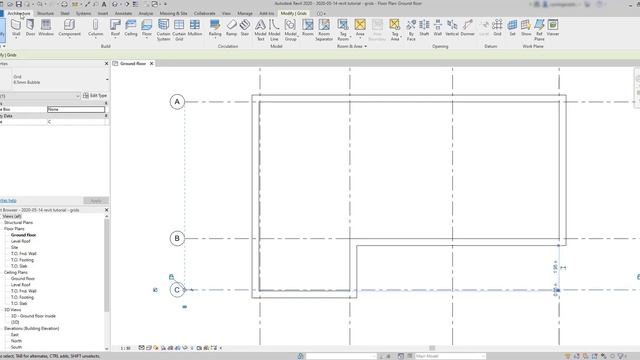The height and width of the screenshot is (360, 640).
Task: Select the Tag Area tool
Action: [x=394, y=29]
